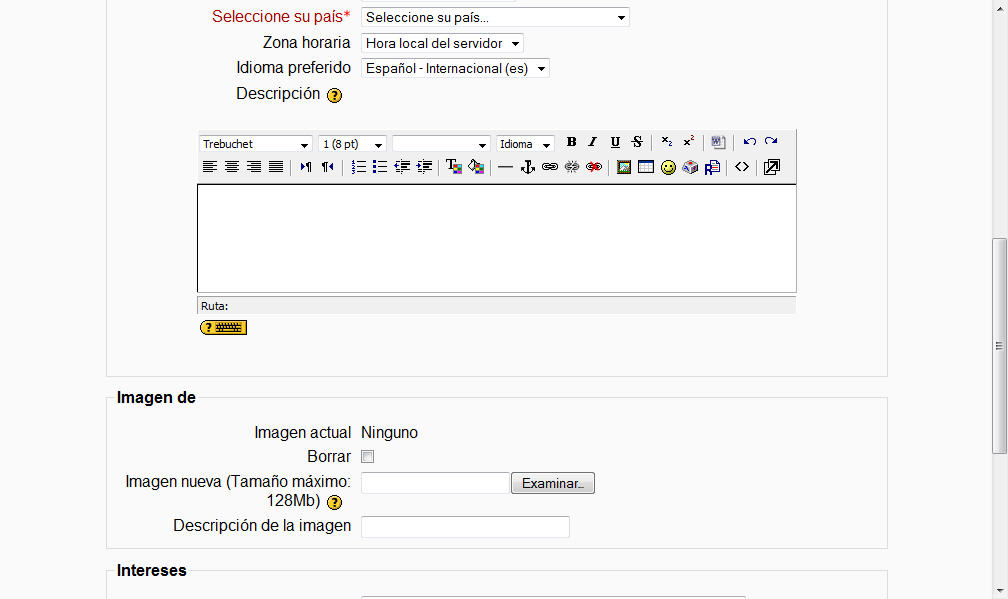This screenshot has width=1008, height=599.
Task: Expand the Zona horaria dropdown
Action: 442,43
